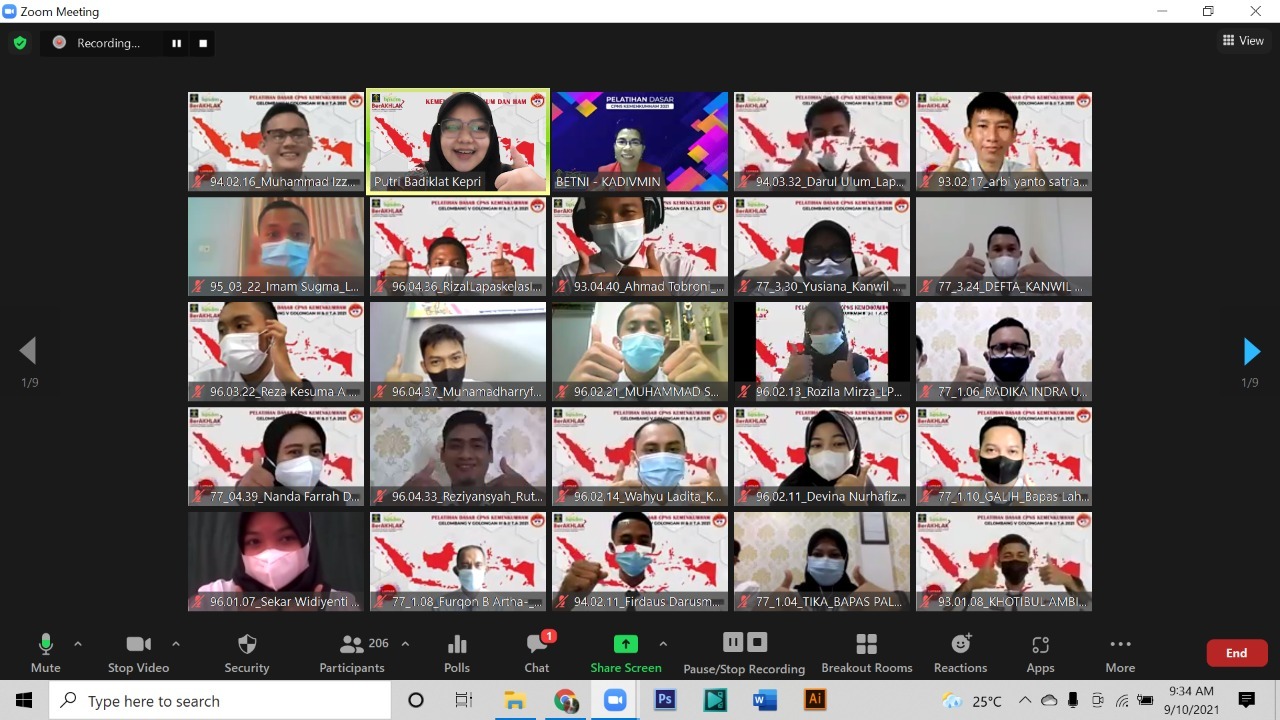1280x720 pixels.
Task: Open the Apps panel
Action: click(x=1040, y=653)
